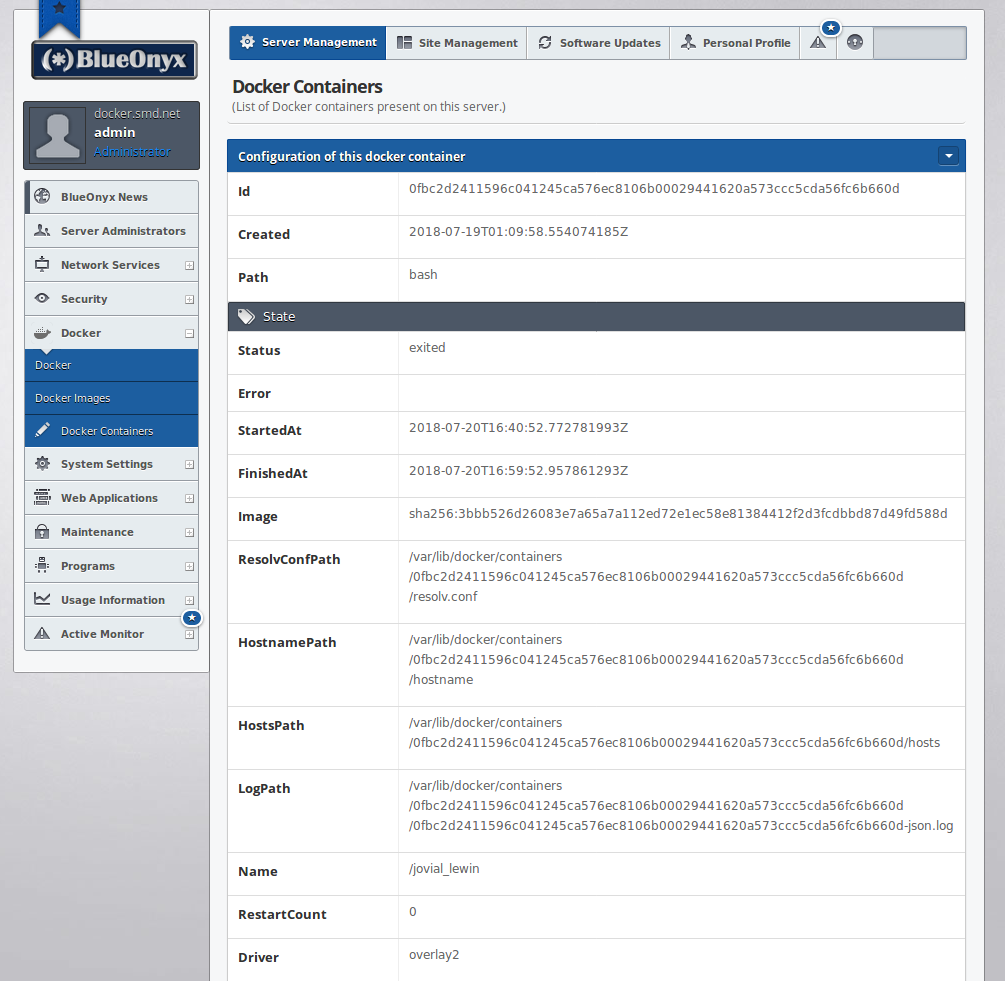Click the Docker whale icon
Viewport: 1005px width, 981px height.
[42, 333]
